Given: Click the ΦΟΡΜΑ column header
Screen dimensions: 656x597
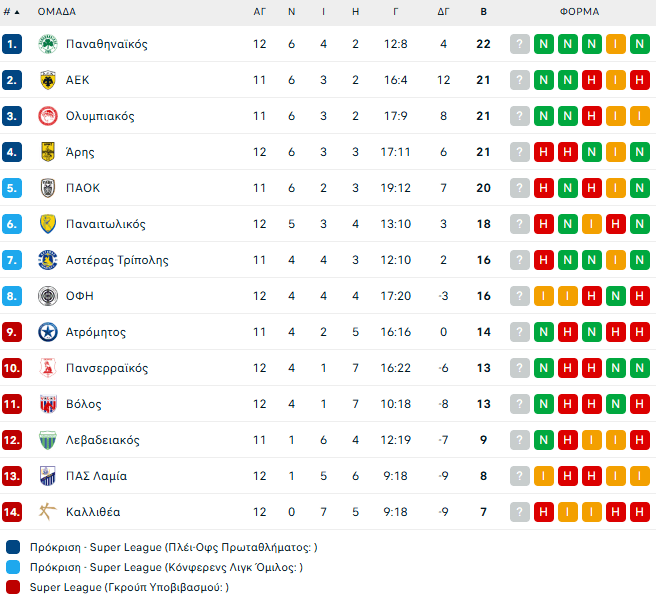Looking at the screenshot, I should 580,12.
